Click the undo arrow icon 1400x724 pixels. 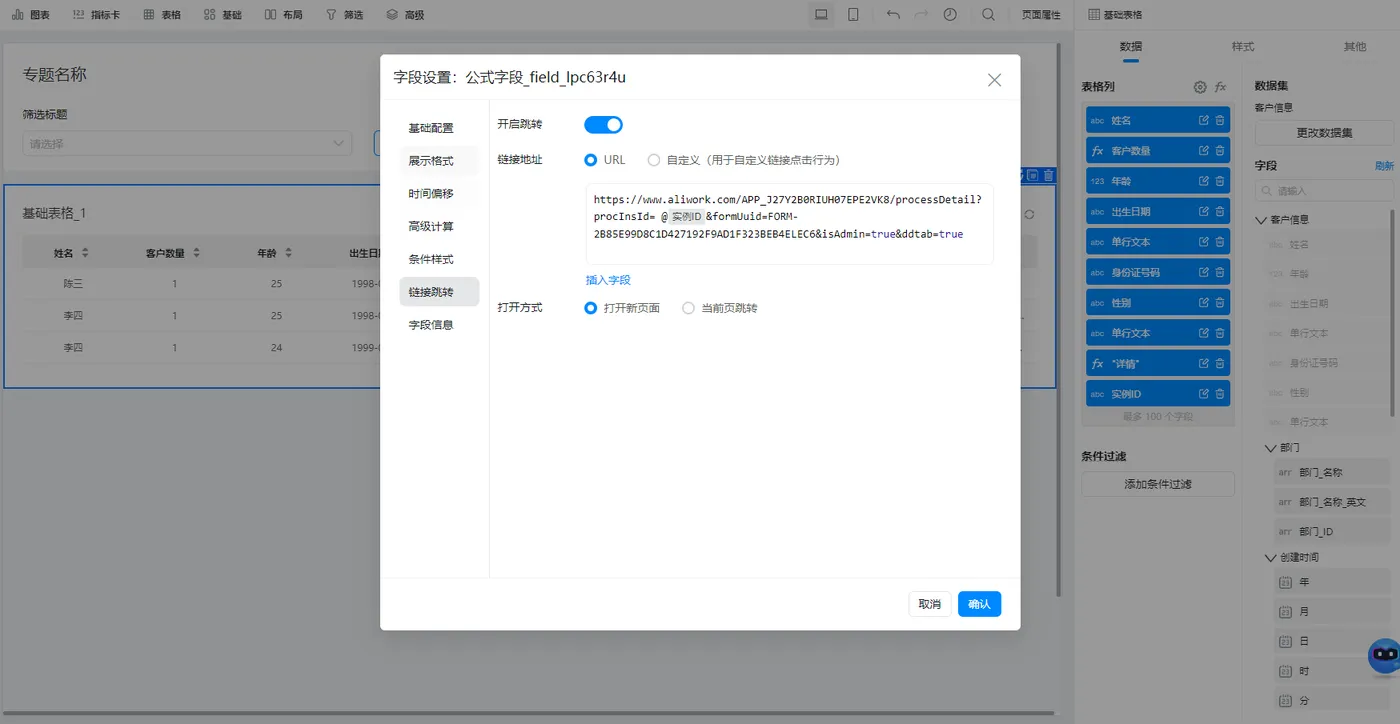pyautogui.click(x=893, y=15)
